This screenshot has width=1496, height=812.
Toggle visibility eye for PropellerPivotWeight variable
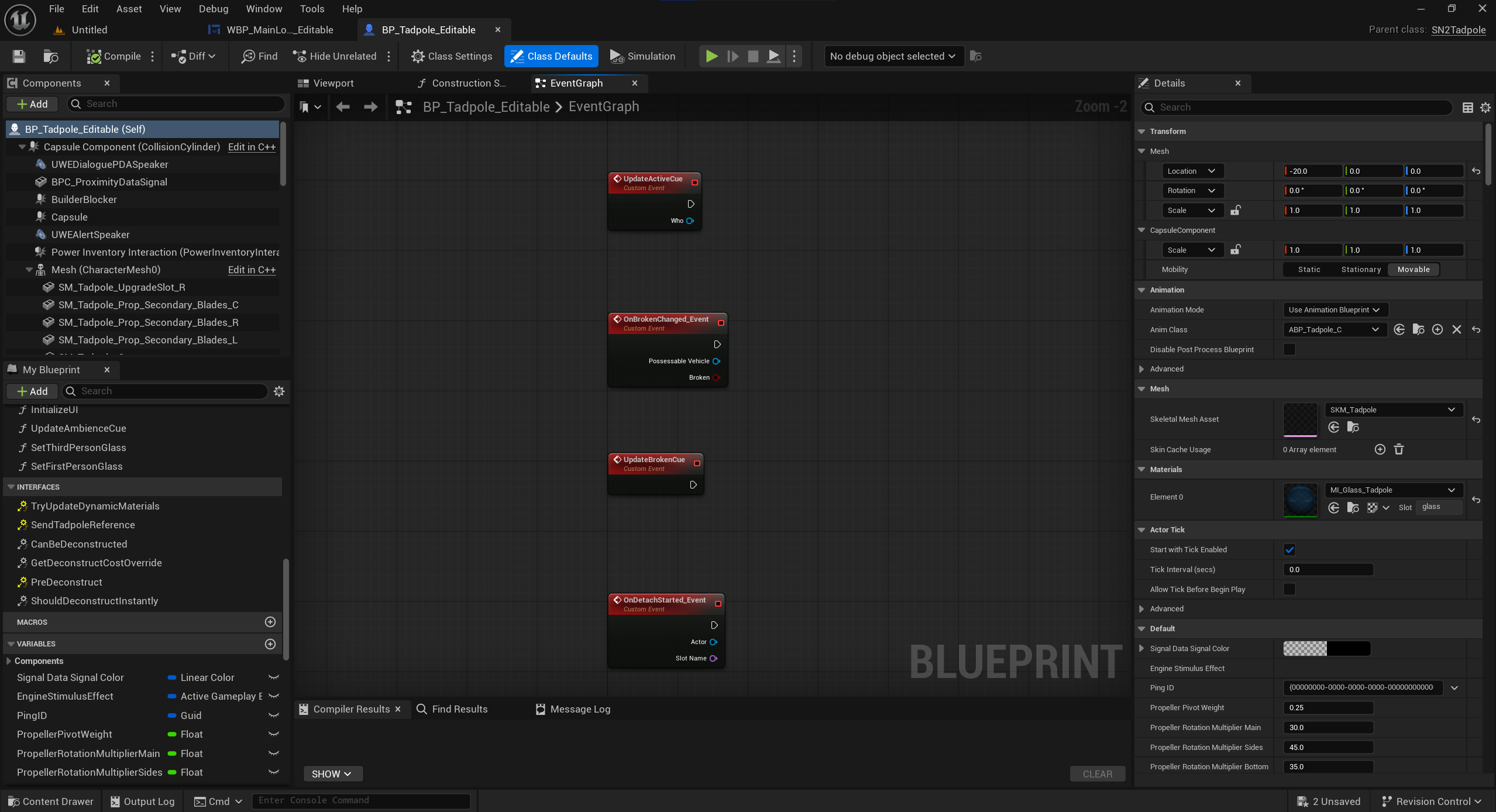pyautogui.click(x=273, y=734)
